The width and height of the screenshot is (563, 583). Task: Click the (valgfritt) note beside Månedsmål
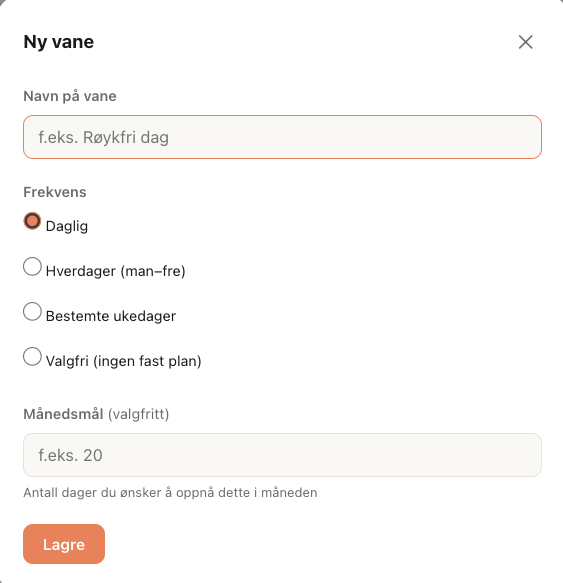(139, 414)
